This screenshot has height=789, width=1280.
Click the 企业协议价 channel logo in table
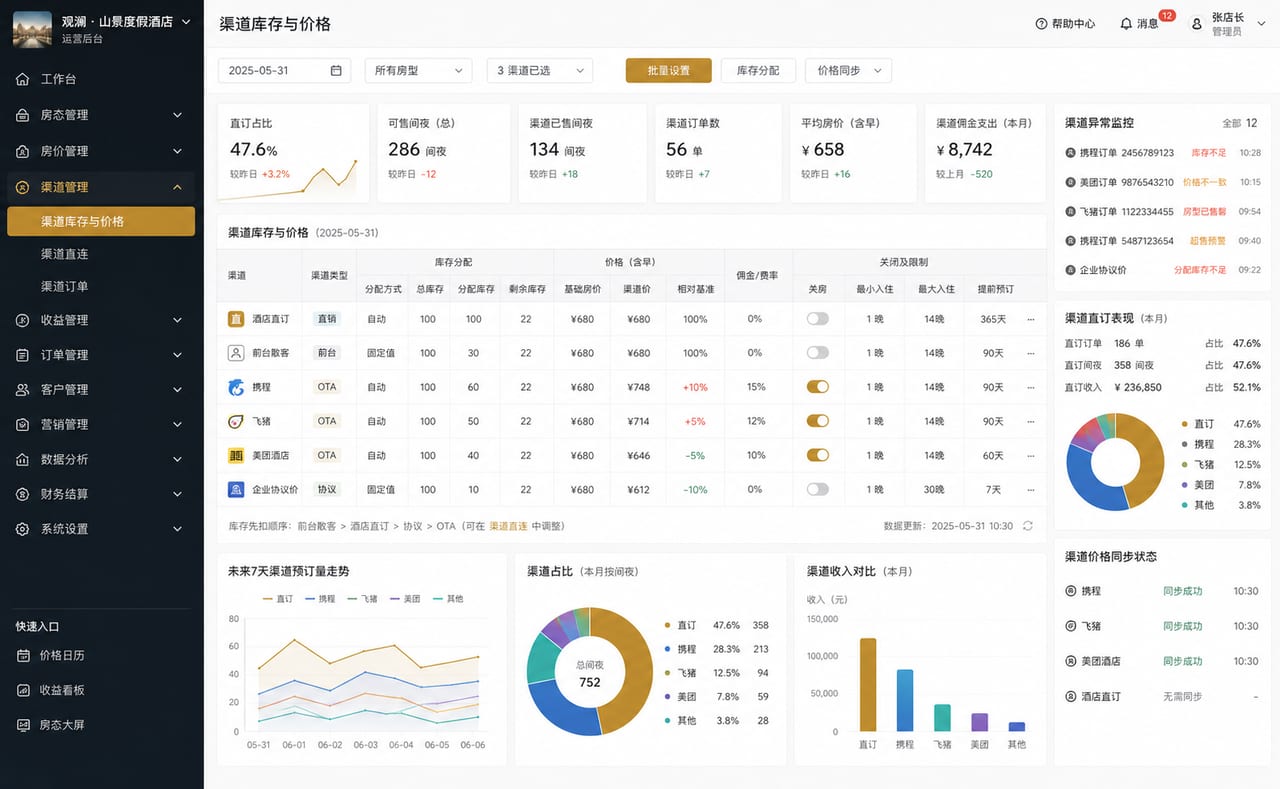(x=236, y=489)
